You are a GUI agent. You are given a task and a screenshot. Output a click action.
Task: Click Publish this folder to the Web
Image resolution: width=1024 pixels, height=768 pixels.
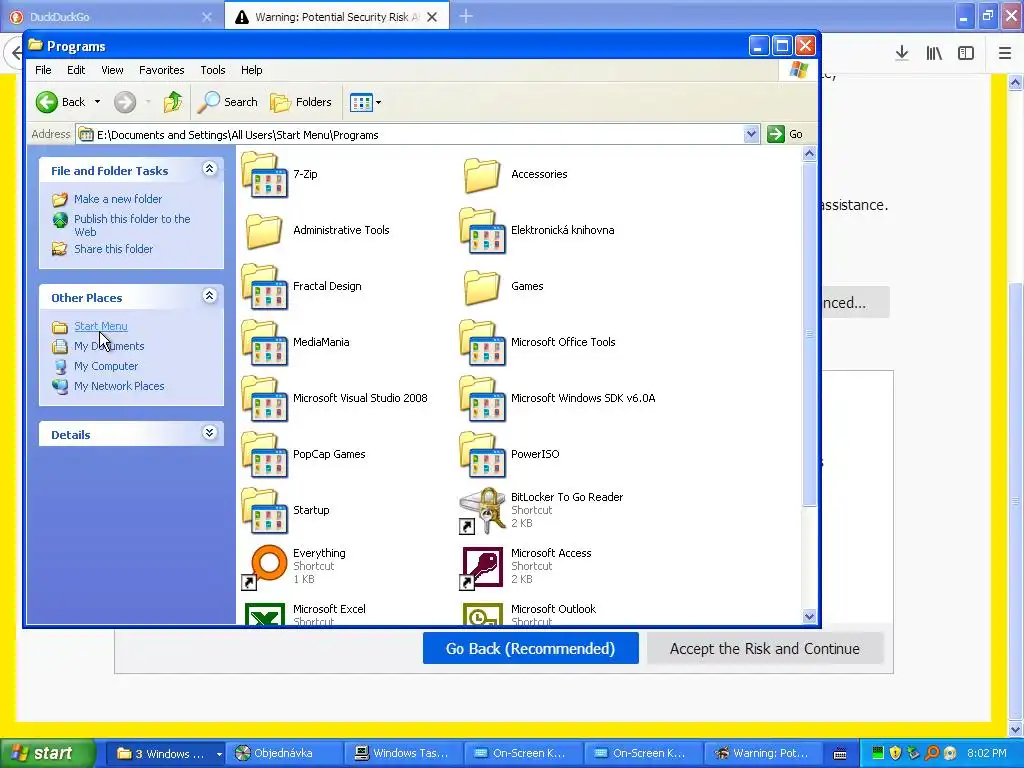coord(132,225)
